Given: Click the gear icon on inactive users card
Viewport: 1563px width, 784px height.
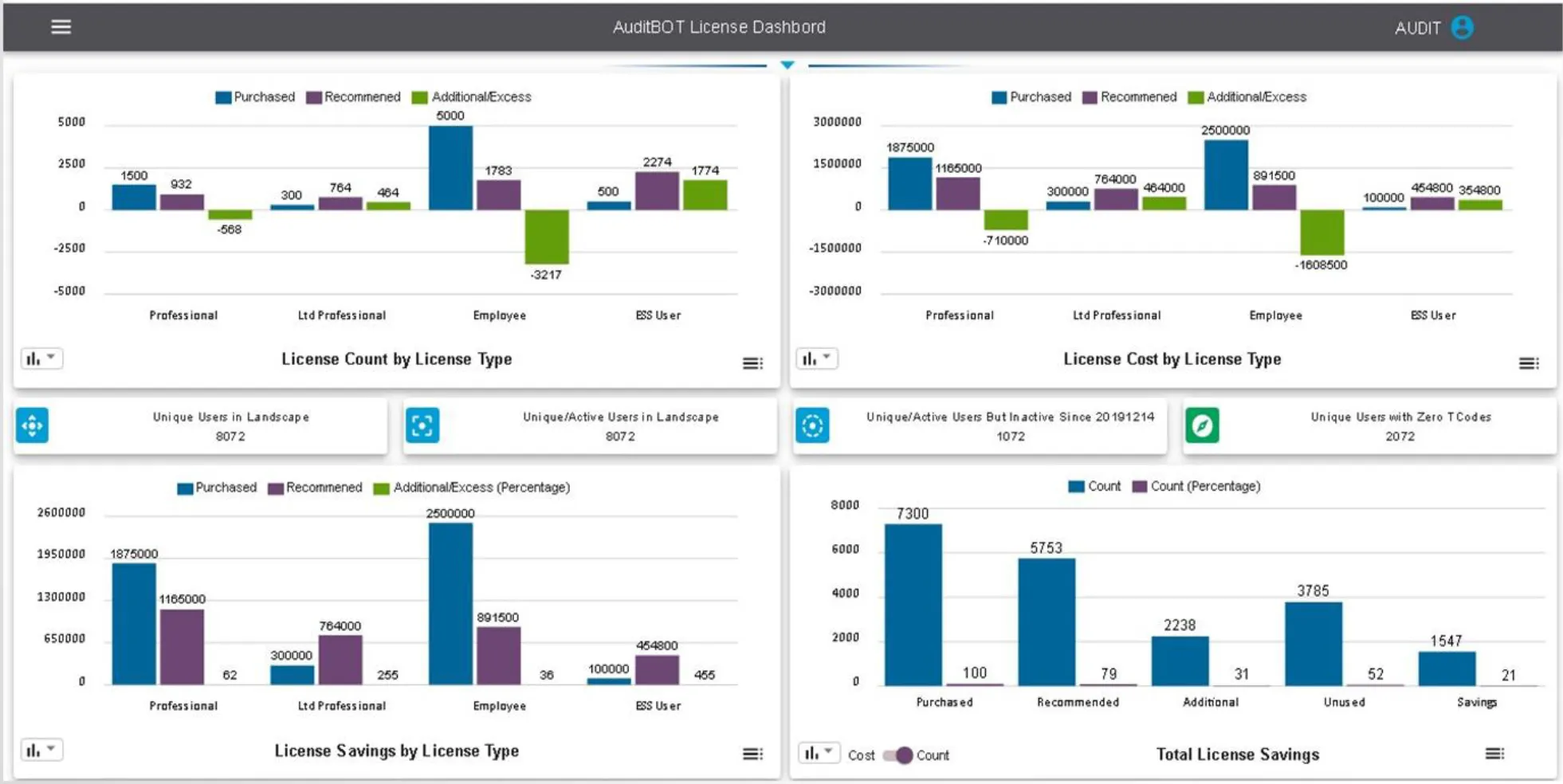Looking at the screenshot, I should [812, 425].
